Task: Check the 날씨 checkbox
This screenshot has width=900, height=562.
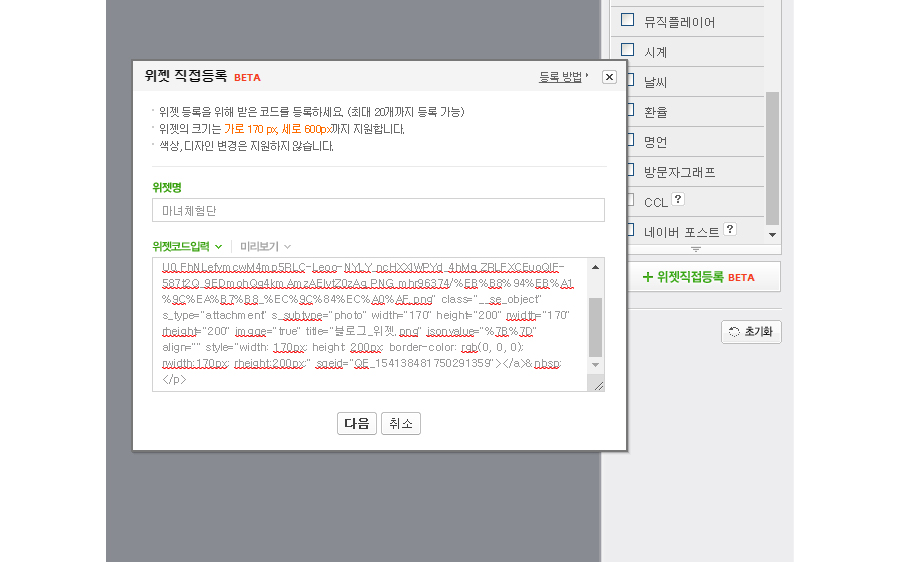Action: tap(630, 80)
